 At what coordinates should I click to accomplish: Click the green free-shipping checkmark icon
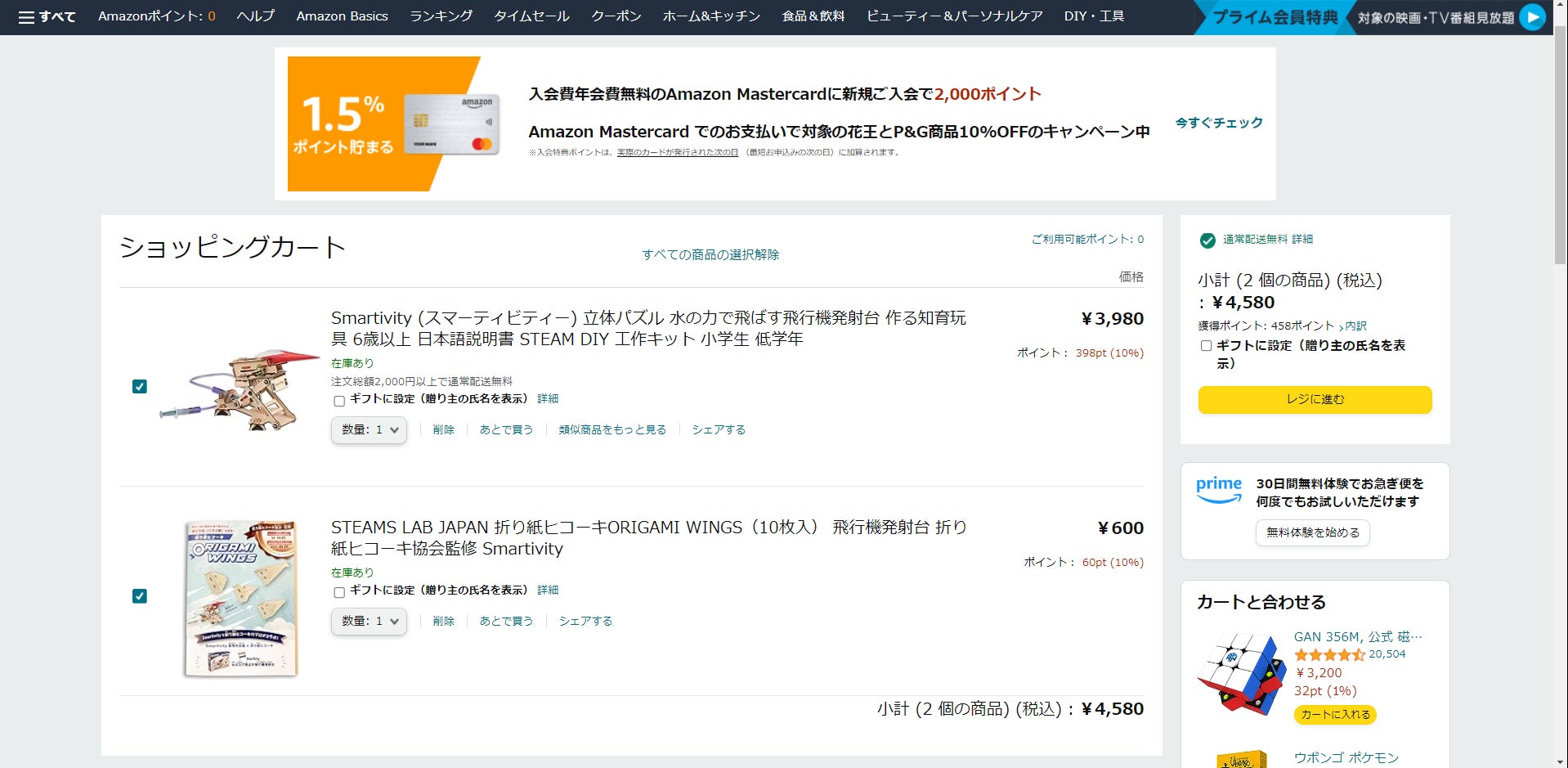1207,240
